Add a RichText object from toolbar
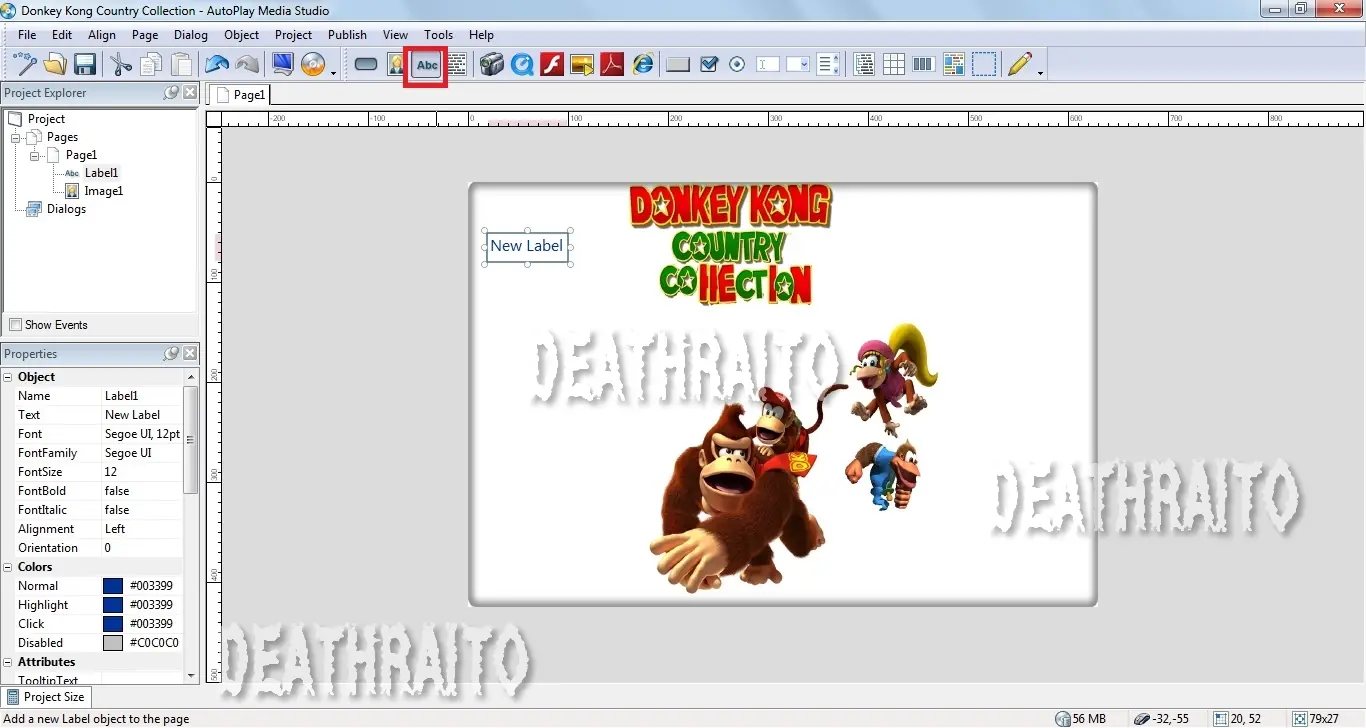The width and height of the screenshot is (1366, 728). tap(954, 65)
